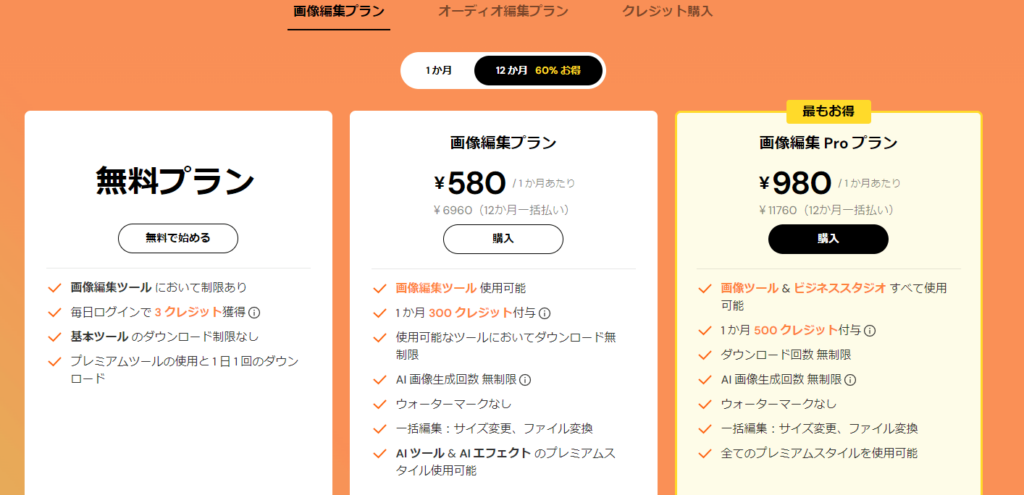Click the 最もお得 badge

coord(828,112)
